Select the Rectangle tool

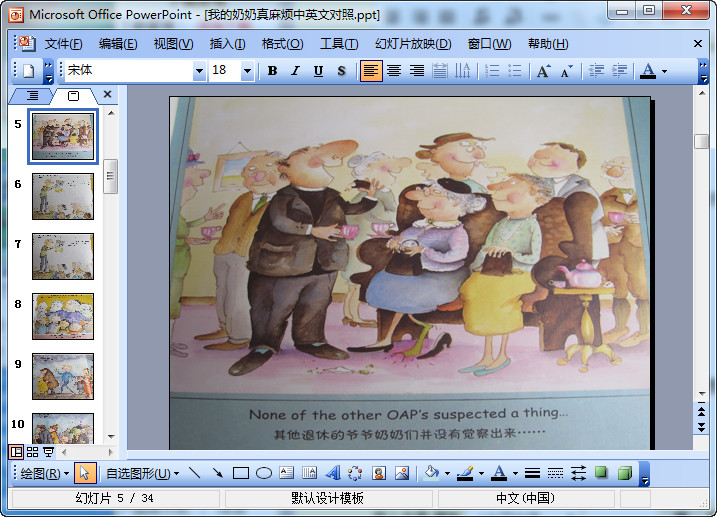coord(241,473)
